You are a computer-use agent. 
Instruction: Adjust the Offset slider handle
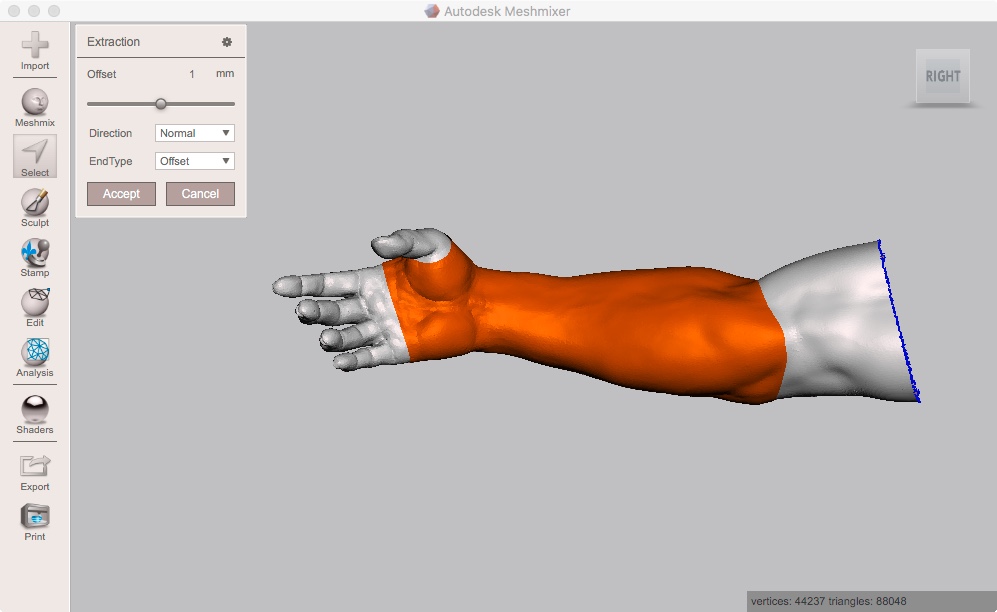click(x=161, y=103)
